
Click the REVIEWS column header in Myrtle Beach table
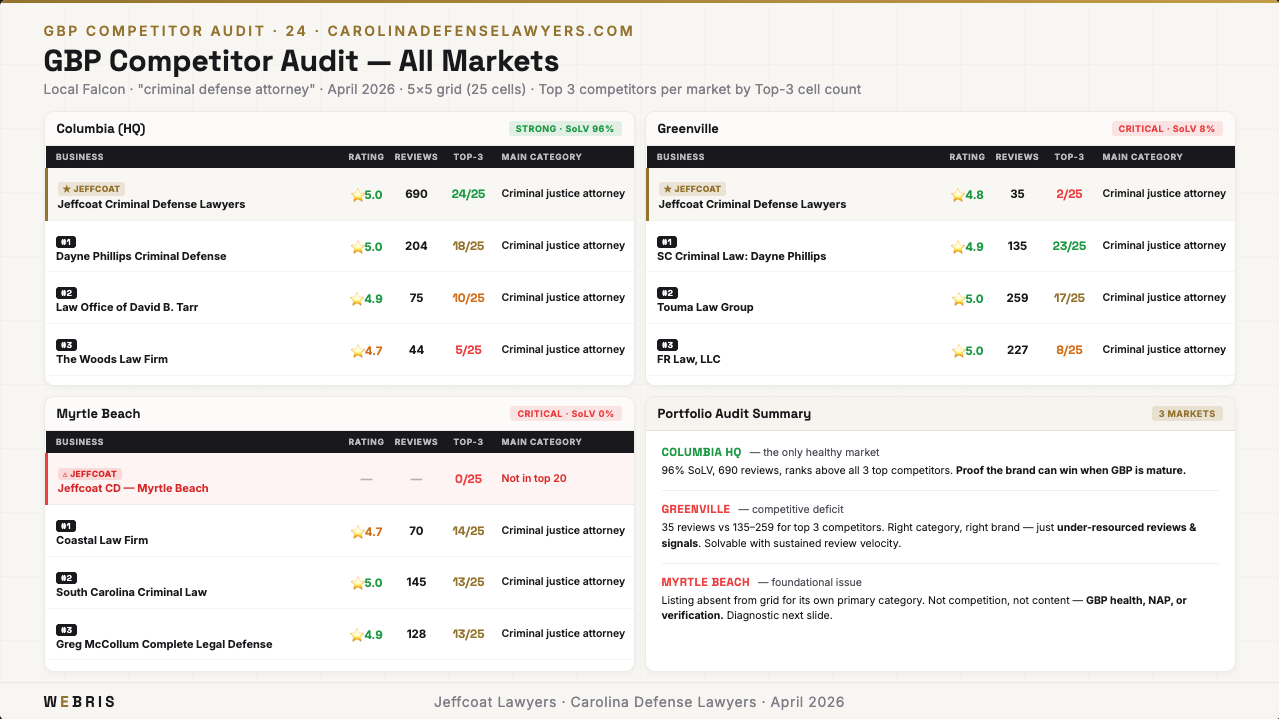(x=416, y=442)
